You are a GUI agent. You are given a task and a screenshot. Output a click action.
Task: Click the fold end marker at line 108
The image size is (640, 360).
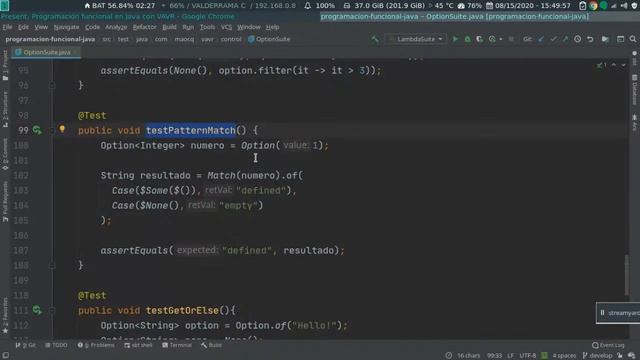tap(52, 265)
